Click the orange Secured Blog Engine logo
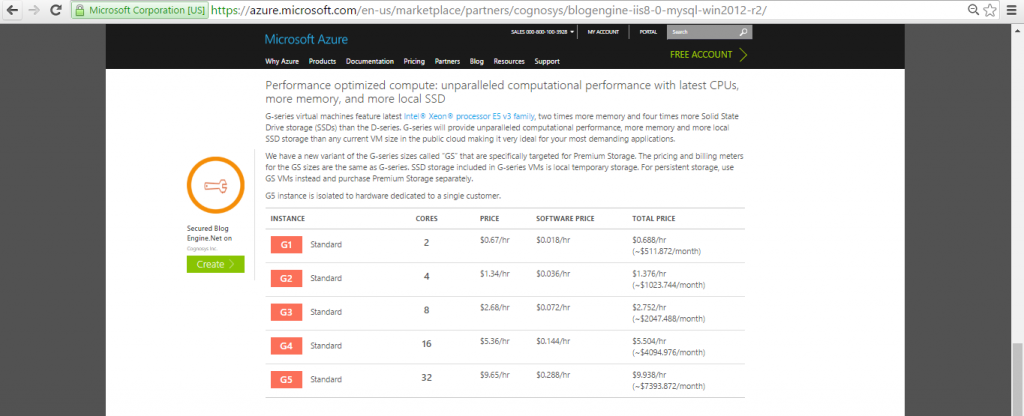The width and height of the screenshot is (1024, 416). 215,186
